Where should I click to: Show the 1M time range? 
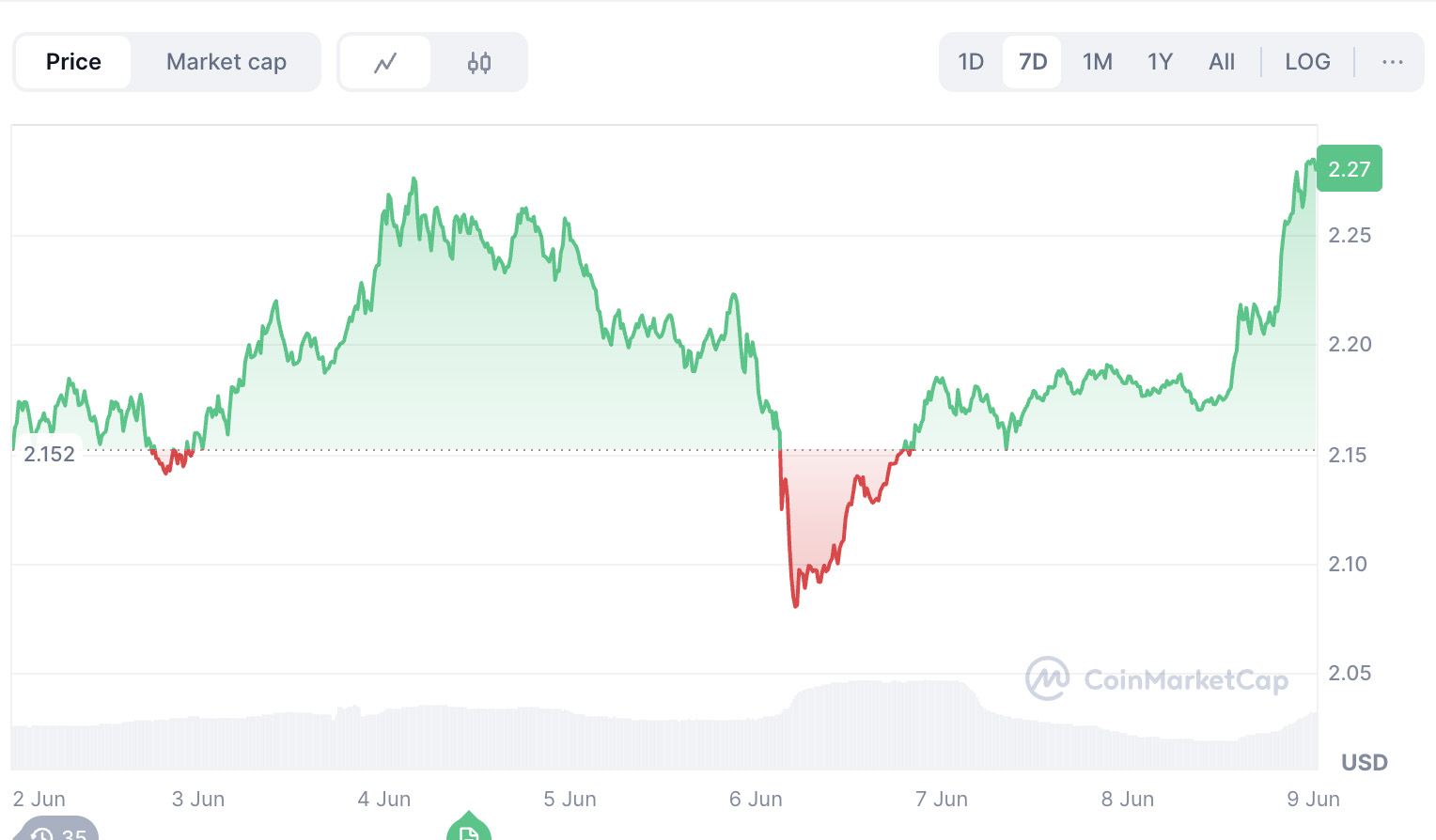(1097, 62)
